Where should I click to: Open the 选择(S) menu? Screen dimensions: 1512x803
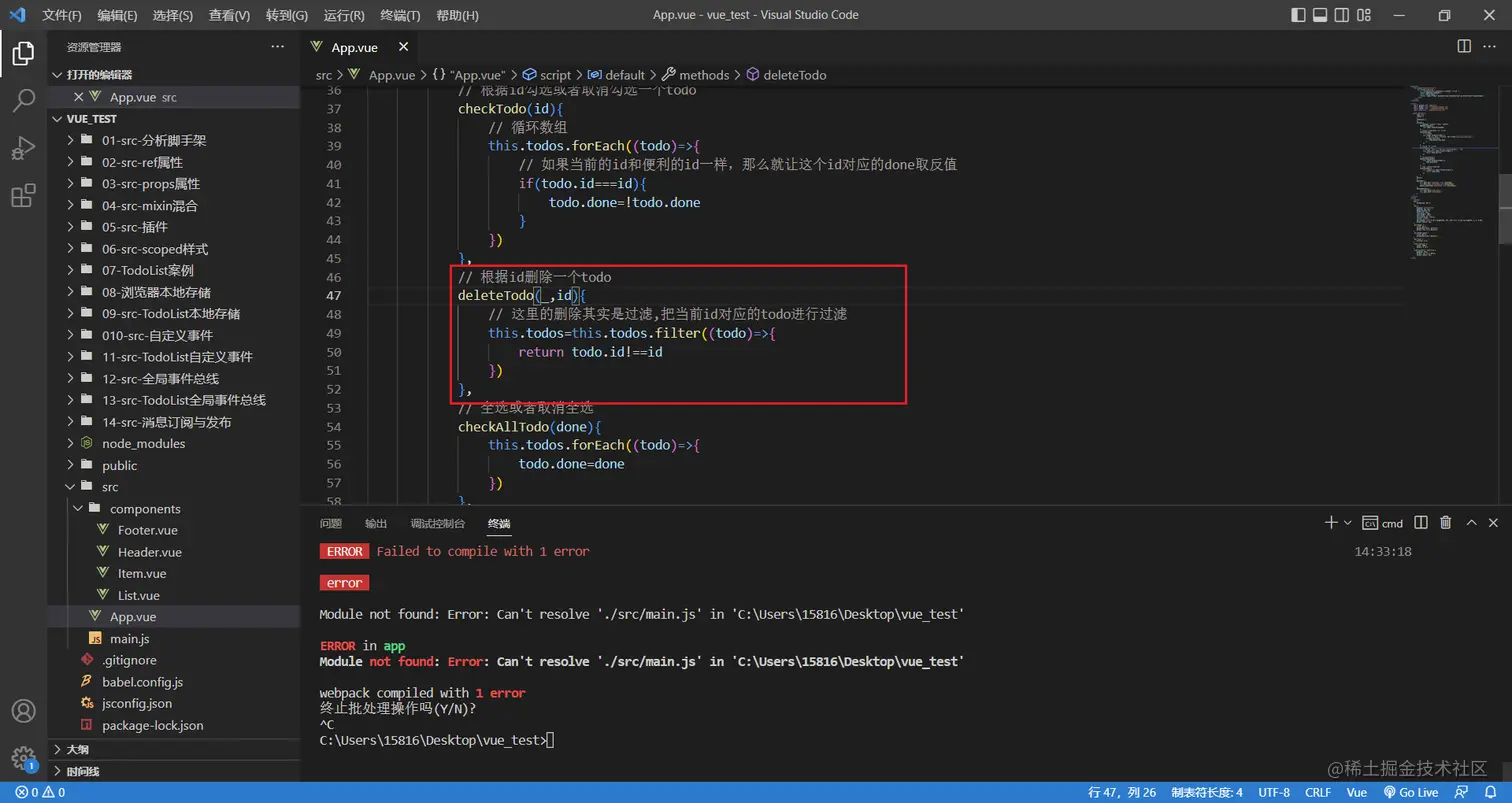point(173,15)
